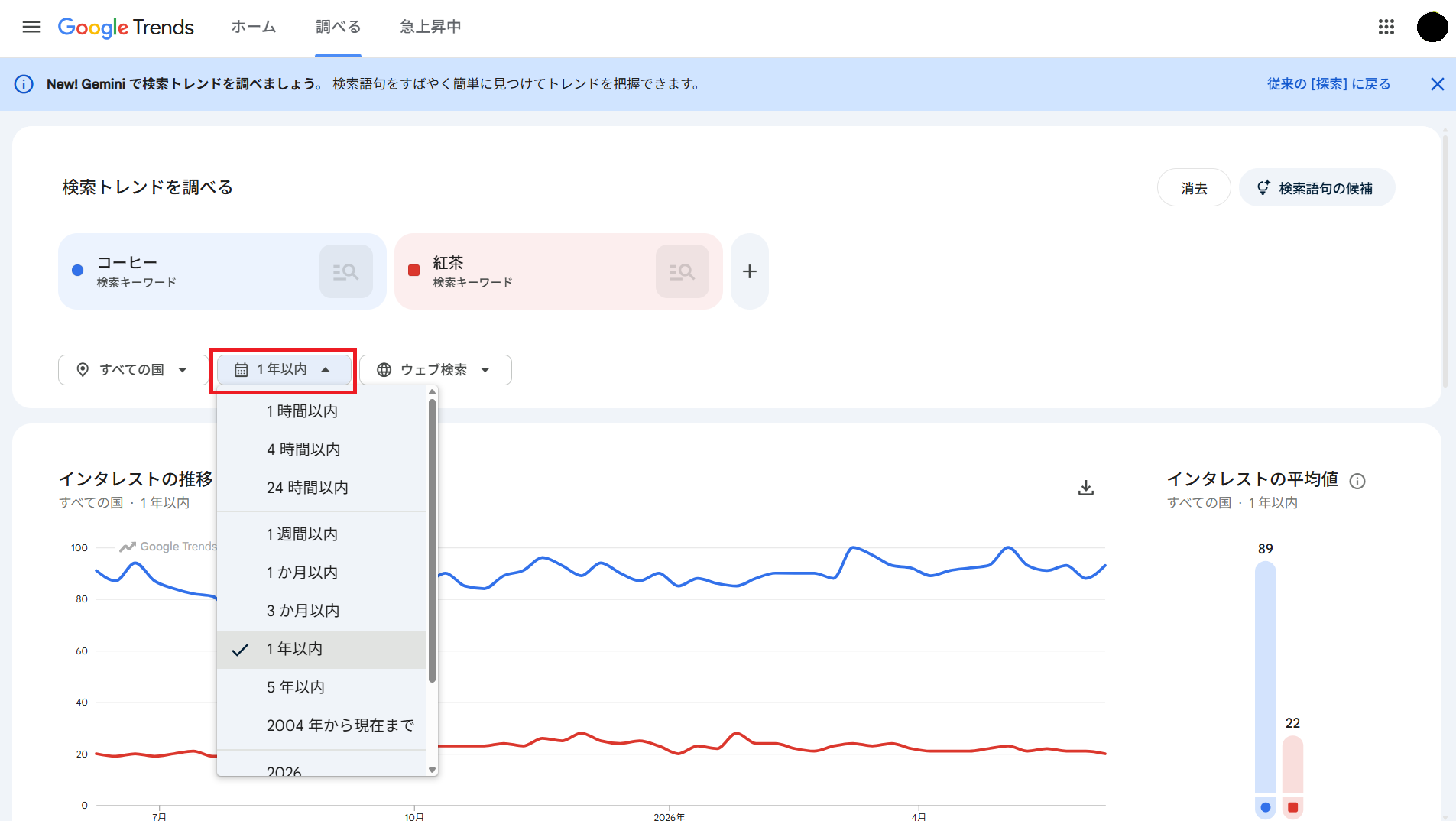Screen dimensions: 1456x821
Task: Select checked 1 年以内 option
Action: tap(322, 649)
